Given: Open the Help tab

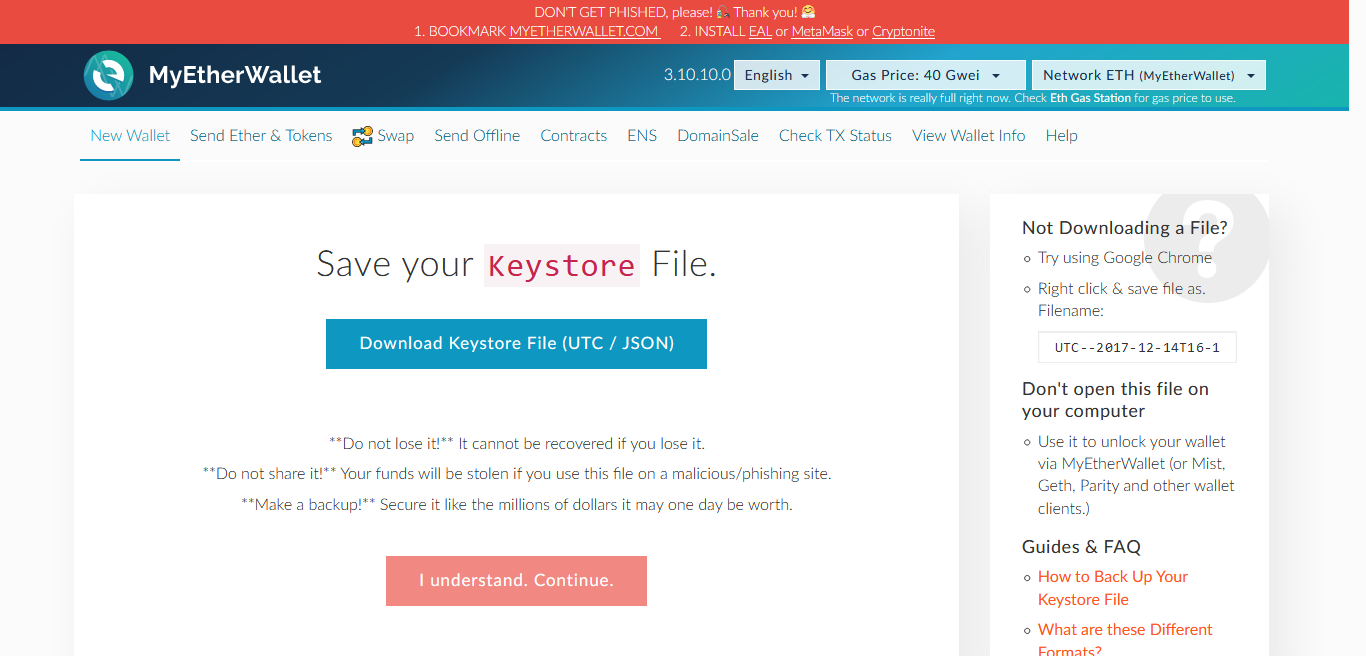Looking at the screenshot, I should [1061, 136].
